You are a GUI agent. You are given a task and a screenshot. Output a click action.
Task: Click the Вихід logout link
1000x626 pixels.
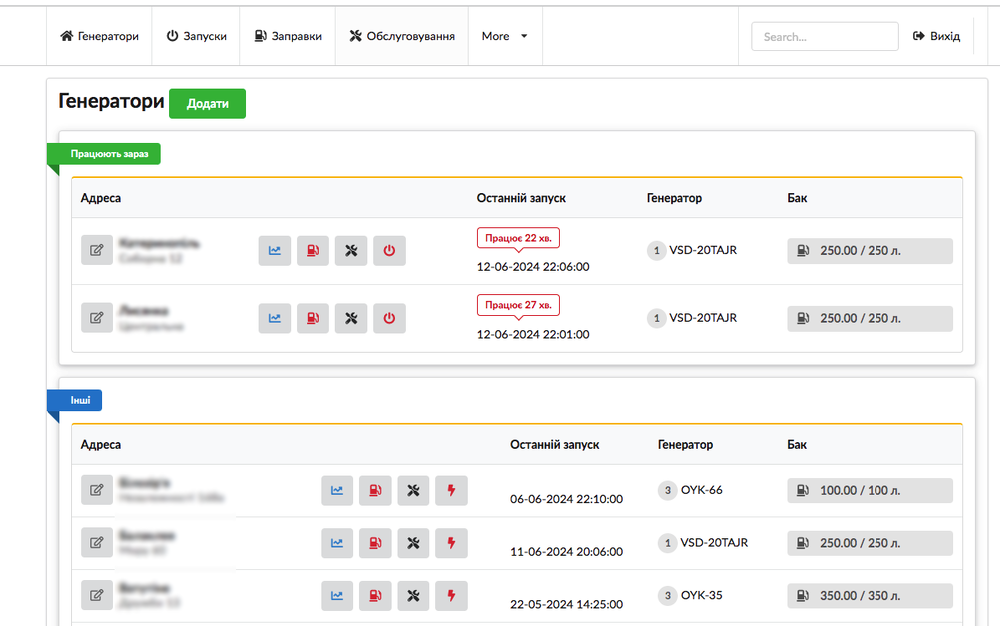[936, 36]
